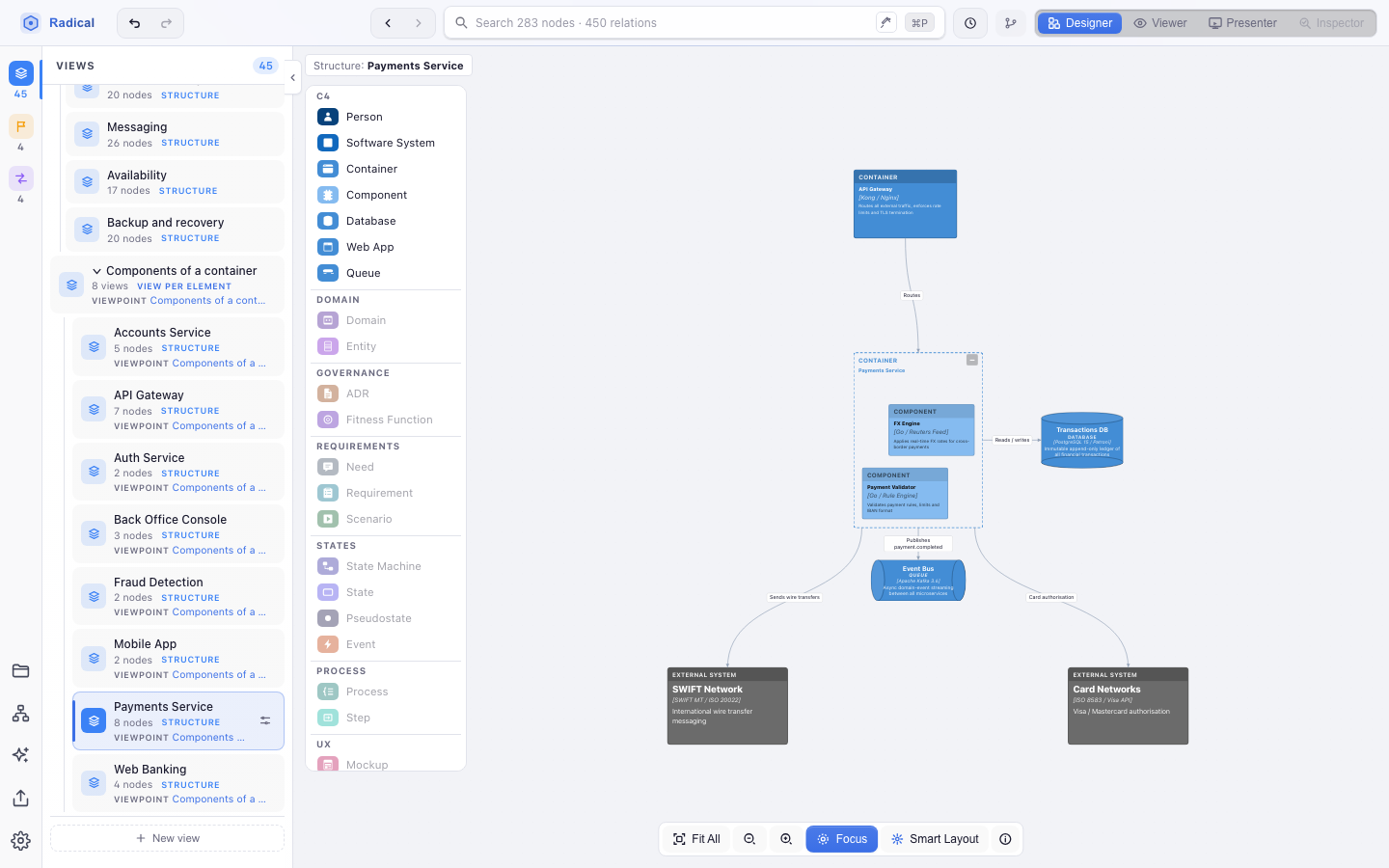Screen dimensions: 1389x868
Task: Click the redo arrow button
Action: pos(166,23)
